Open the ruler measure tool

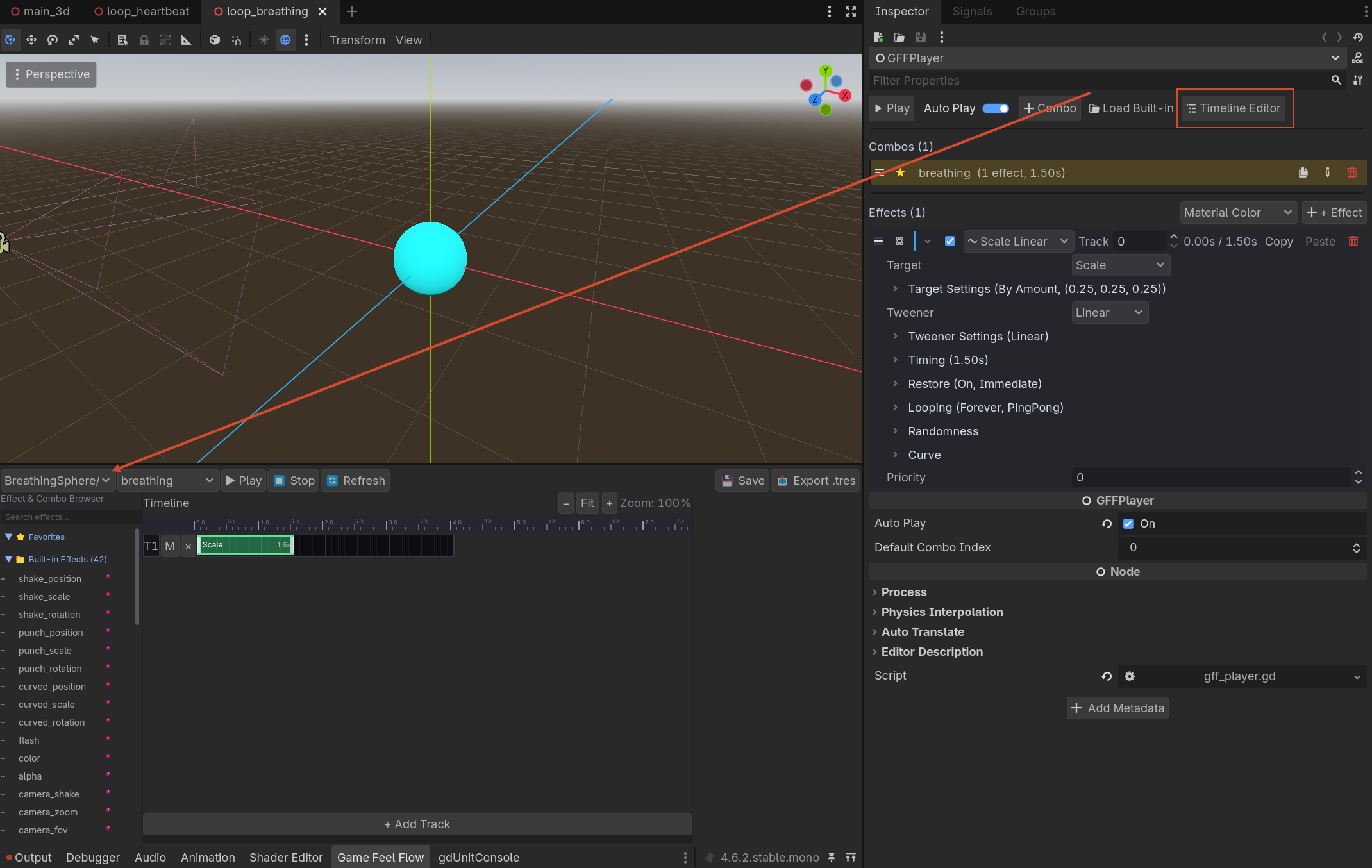click(186, 40)
